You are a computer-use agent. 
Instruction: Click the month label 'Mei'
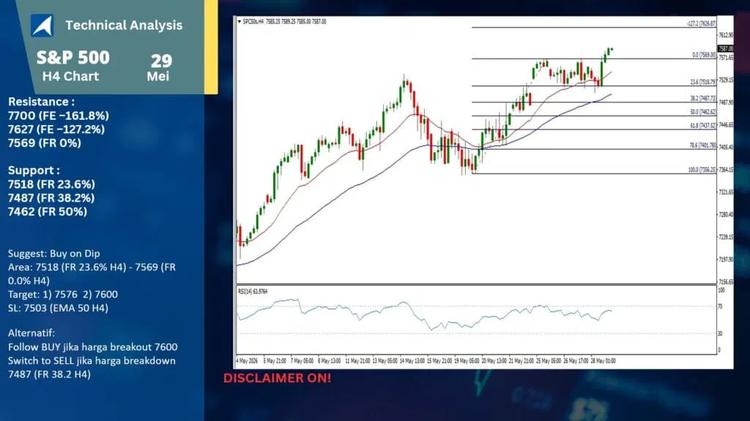[158, 77]
